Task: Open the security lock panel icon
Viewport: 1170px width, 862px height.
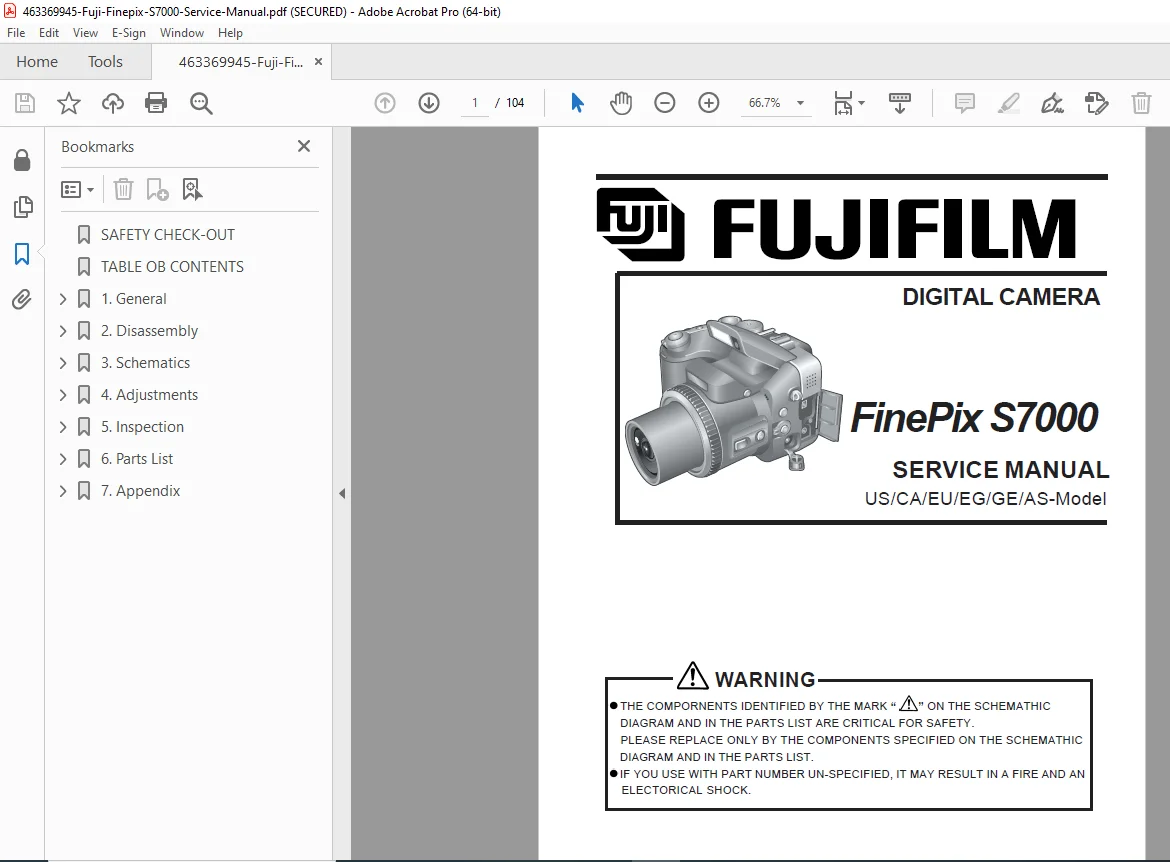Action: coord(22,160)
